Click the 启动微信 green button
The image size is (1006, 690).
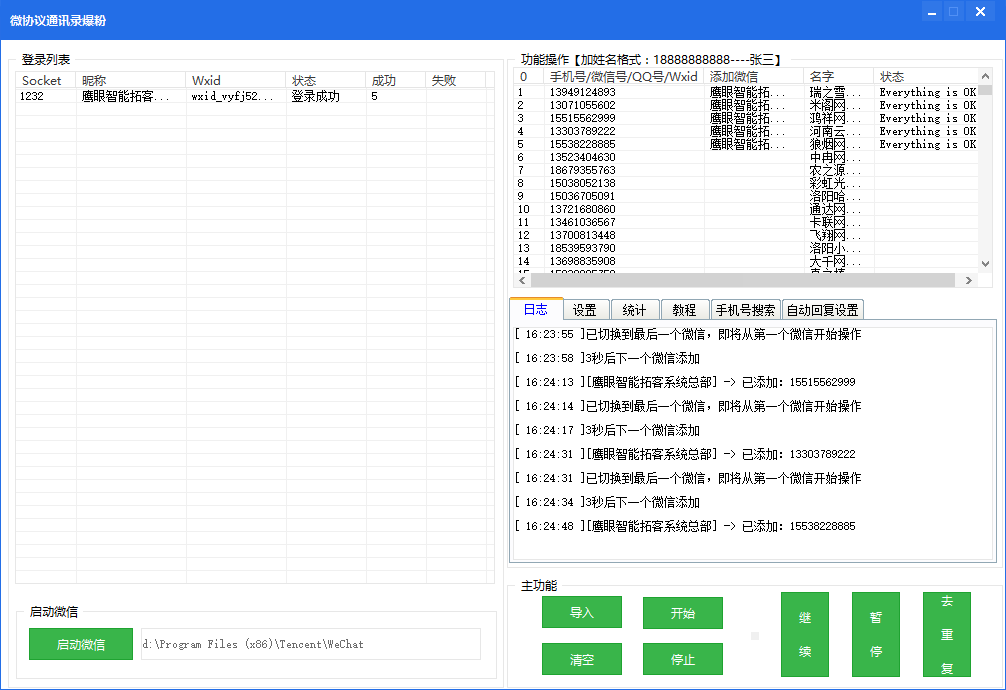(81, 644)
